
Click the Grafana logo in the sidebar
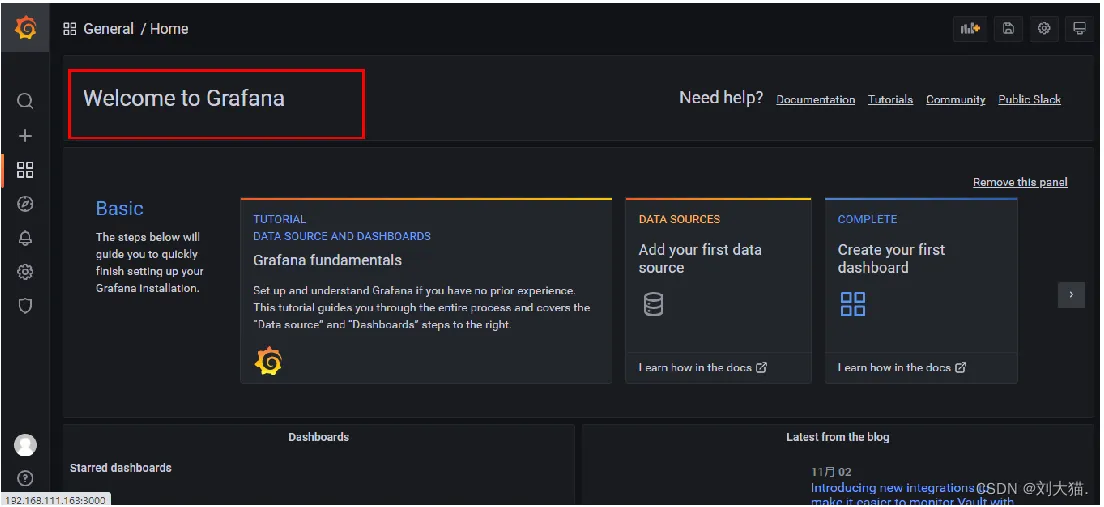(25, 28)
